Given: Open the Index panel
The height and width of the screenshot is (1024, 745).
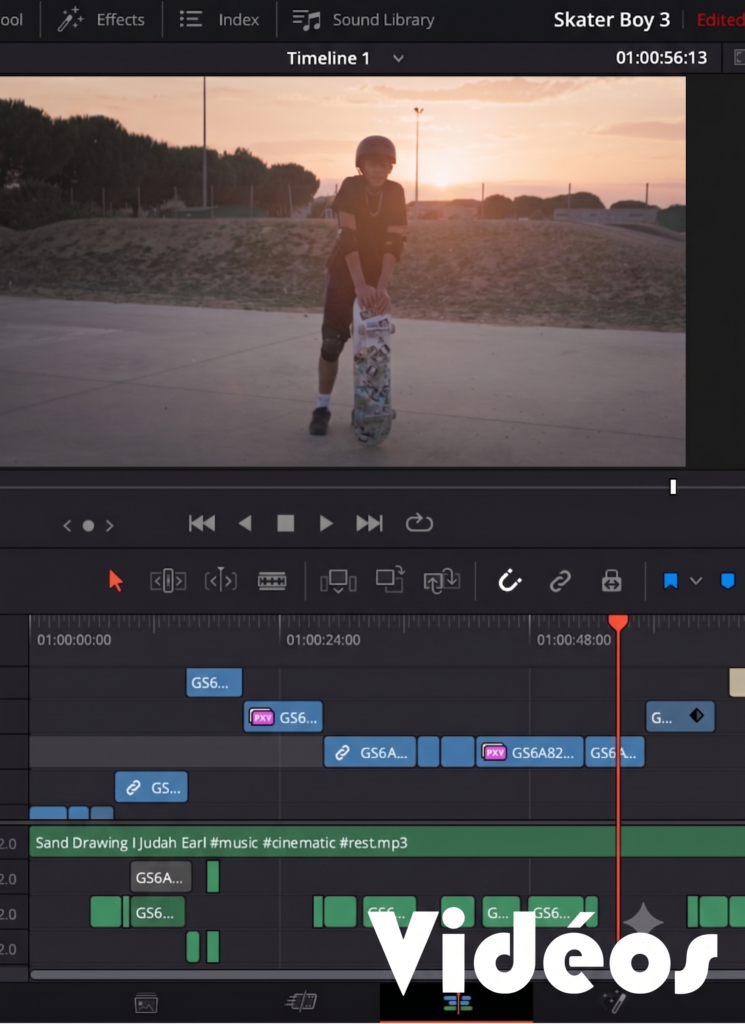Looking at the screenshot, I should pos(219,20).
